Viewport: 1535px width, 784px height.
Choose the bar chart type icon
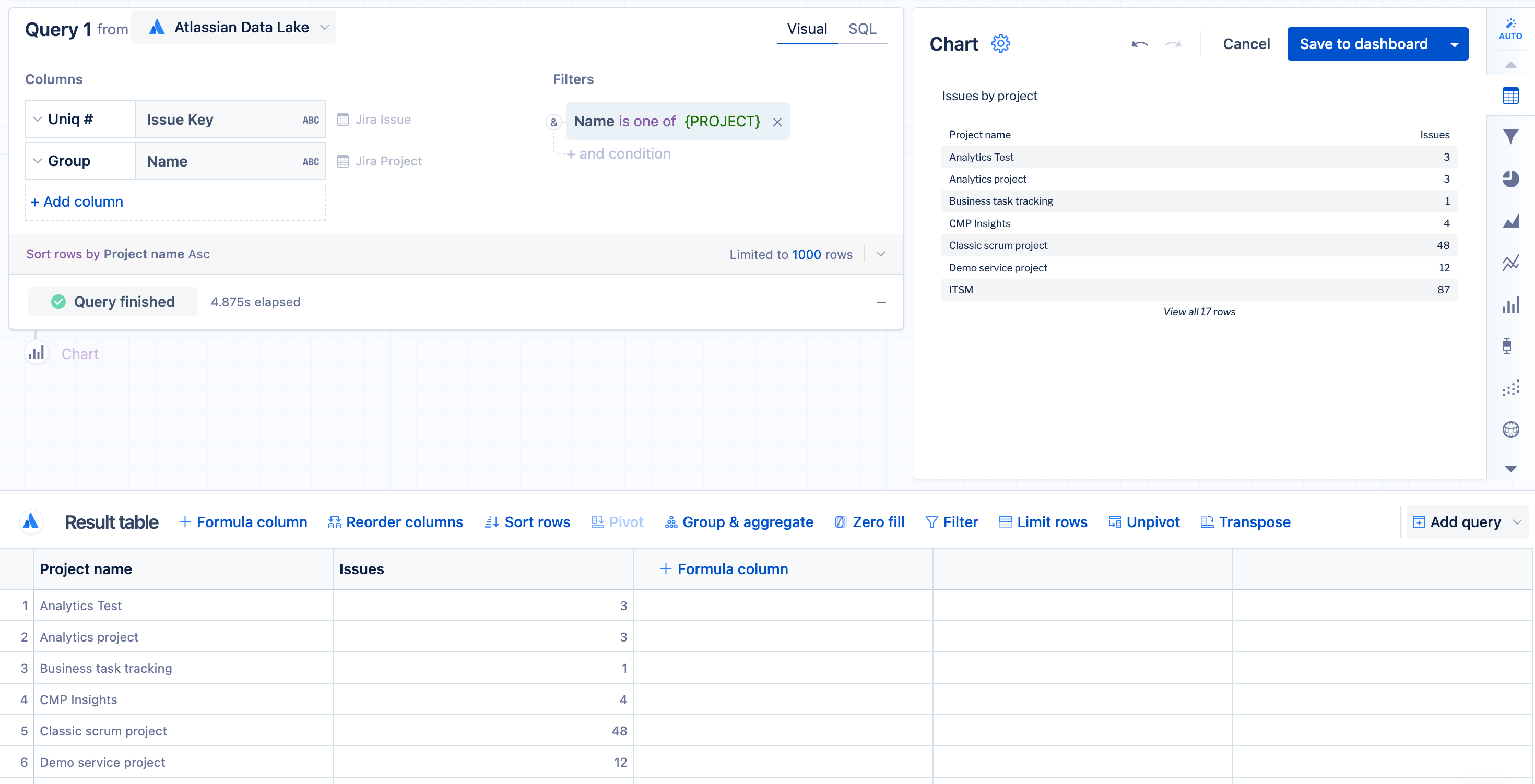[x=1510, y=305]
